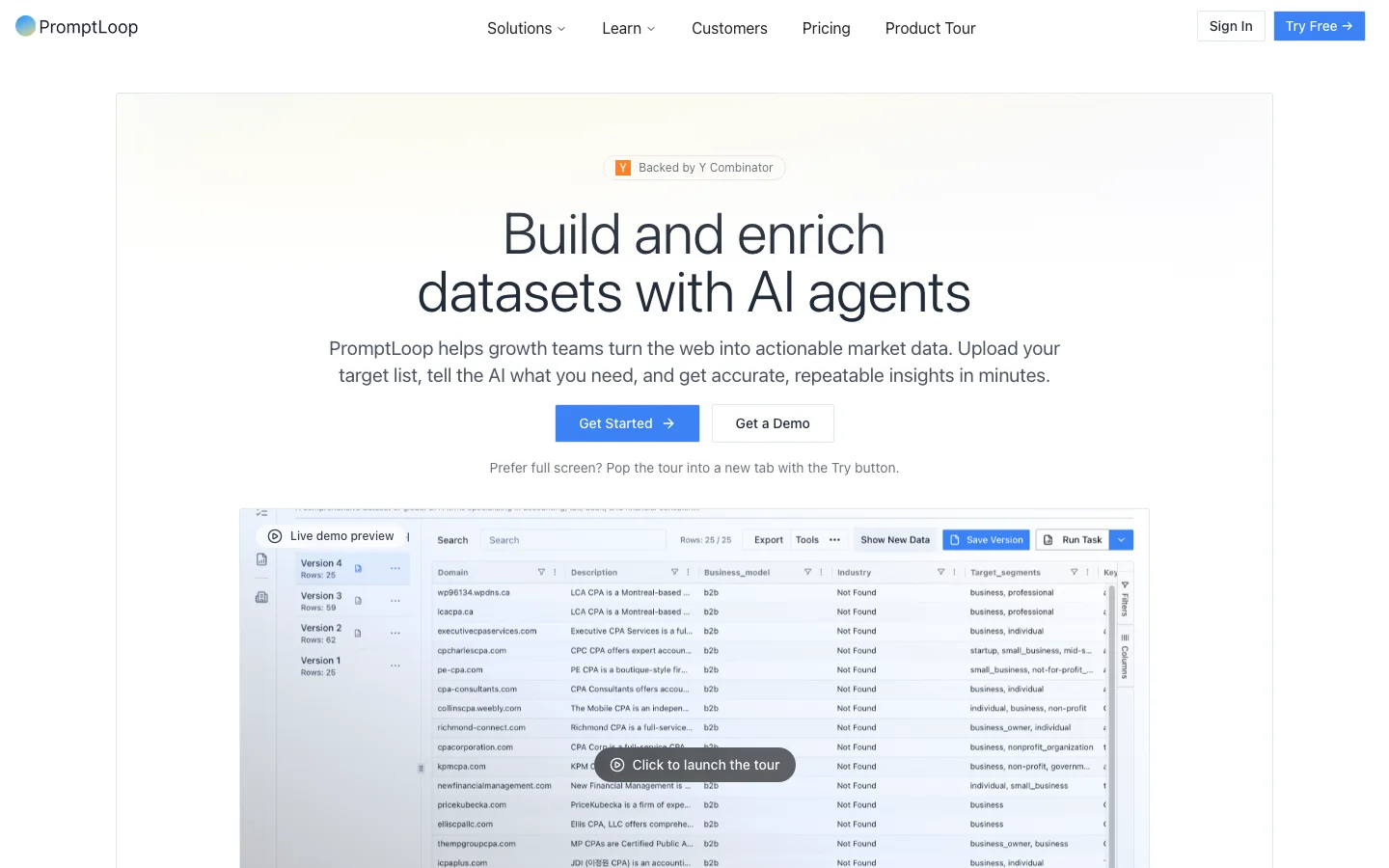Click the Run Task button
This screenshot has height=868, width=1389.
[x=1073, y=540]
